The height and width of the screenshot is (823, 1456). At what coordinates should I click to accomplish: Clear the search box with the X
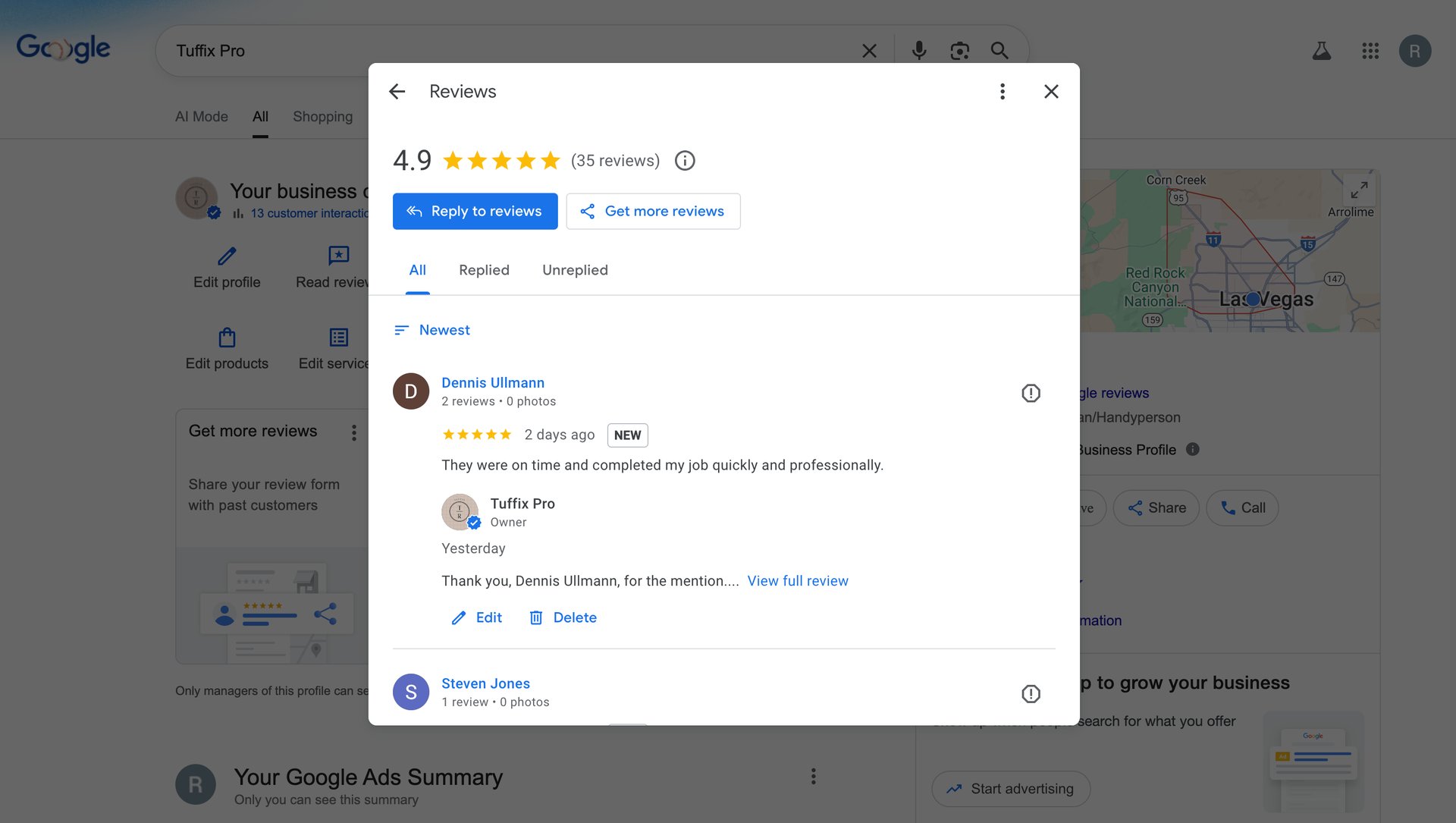[x=869, y=51]
